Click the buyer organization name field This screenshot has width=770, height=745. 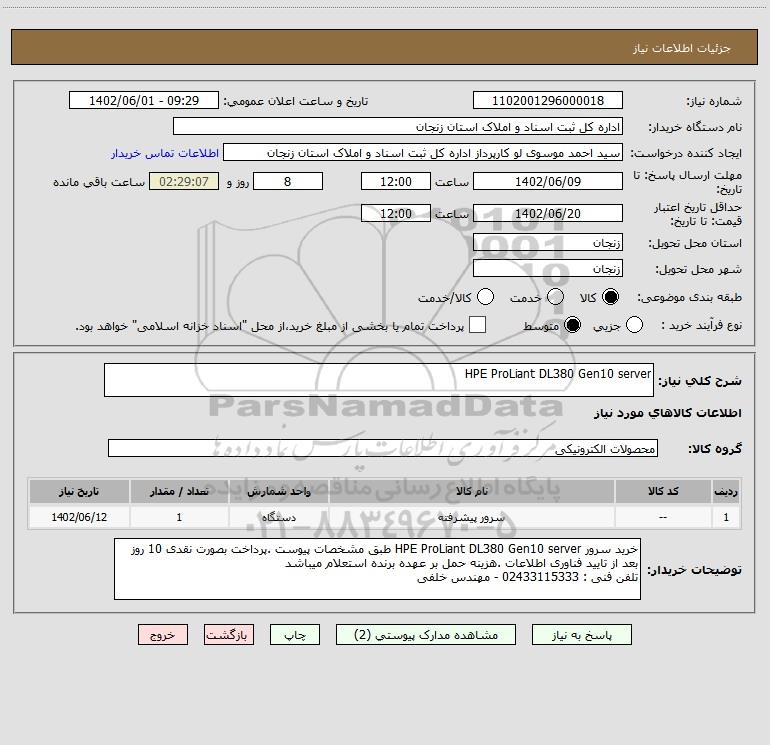398,127
